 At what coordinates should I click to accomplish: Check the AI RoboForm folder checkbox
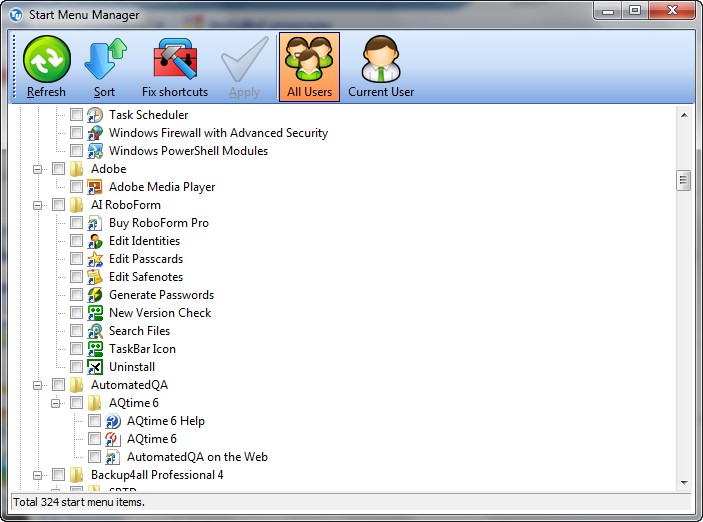pos(58,204)
